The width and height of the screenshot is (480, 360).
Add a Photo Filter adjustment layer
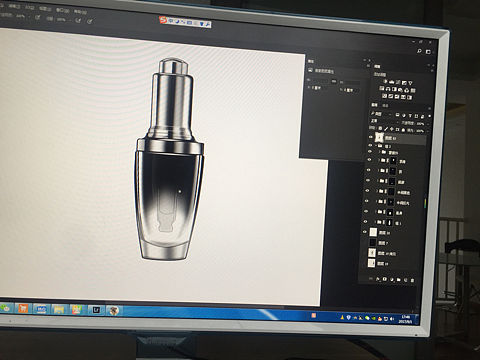click(x=400, y=90)
